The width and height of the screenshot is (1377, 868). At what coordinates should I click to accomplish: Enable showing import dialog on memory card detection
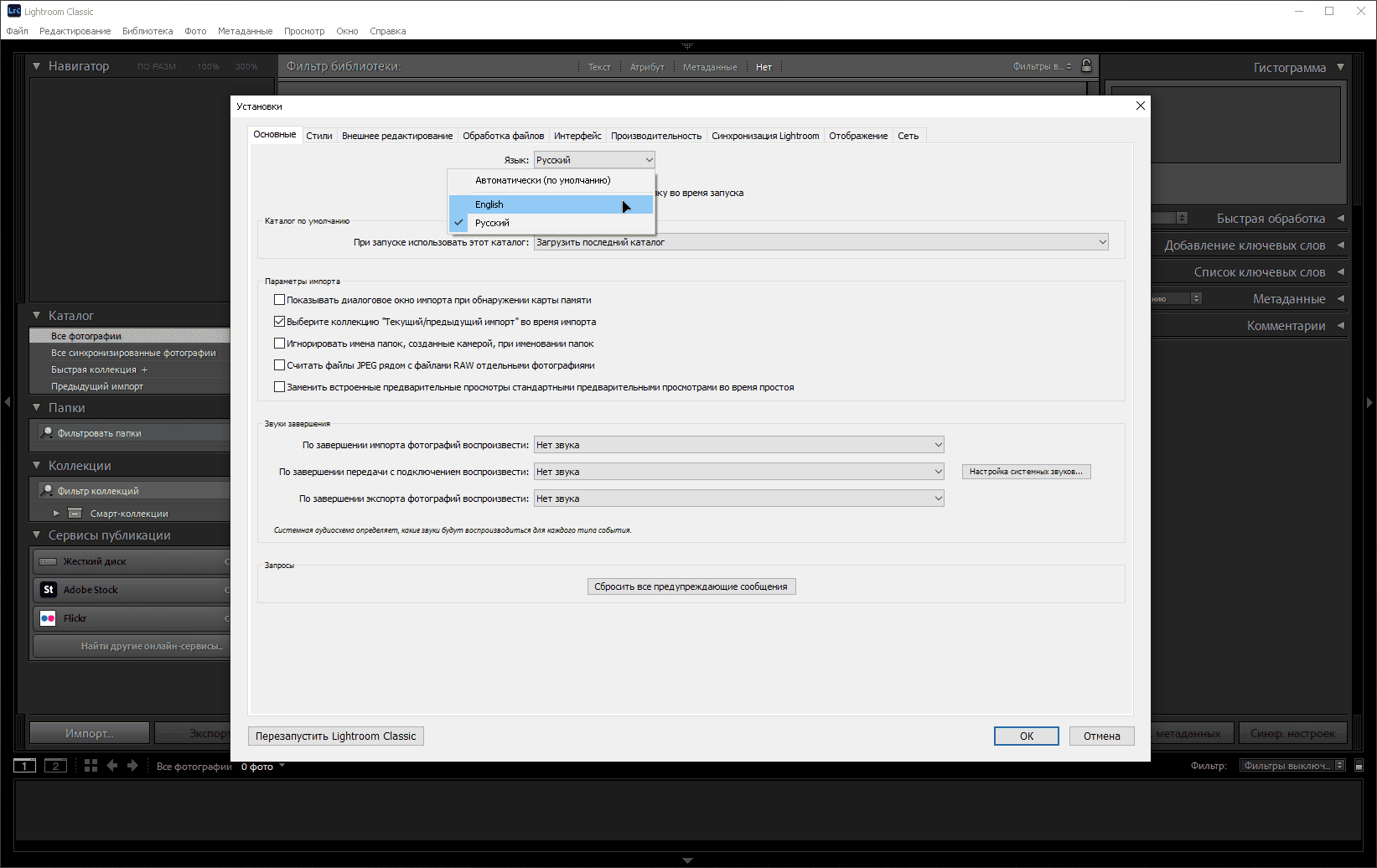coord(280,300)
